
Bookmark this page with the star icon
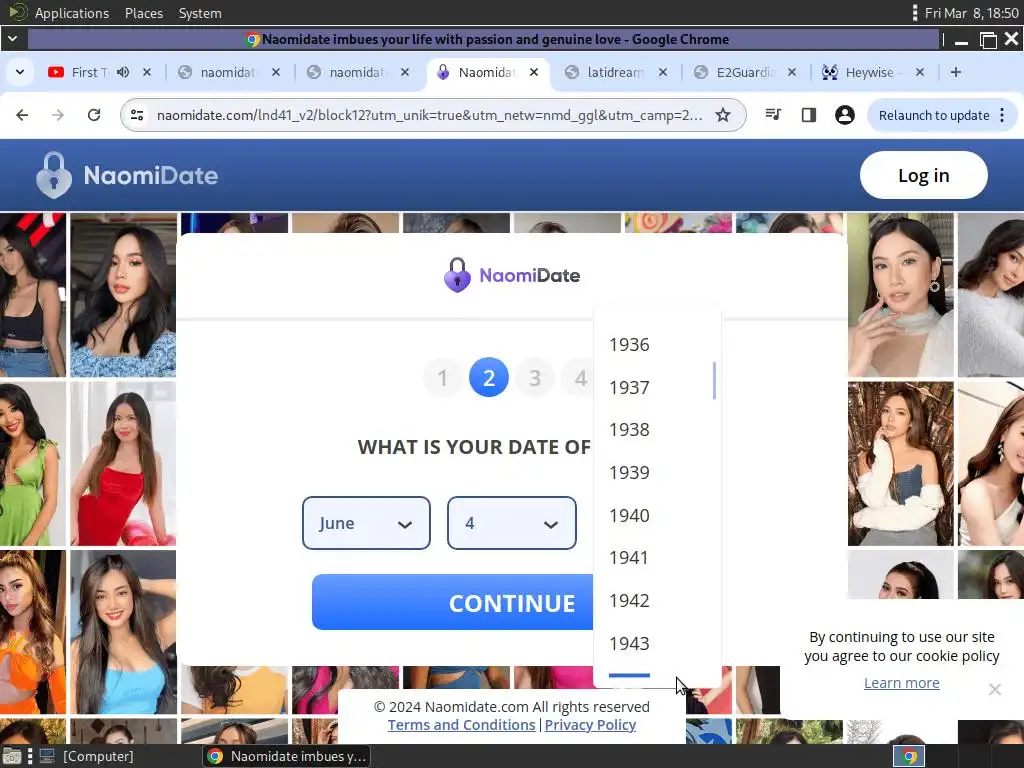(722, 115)
